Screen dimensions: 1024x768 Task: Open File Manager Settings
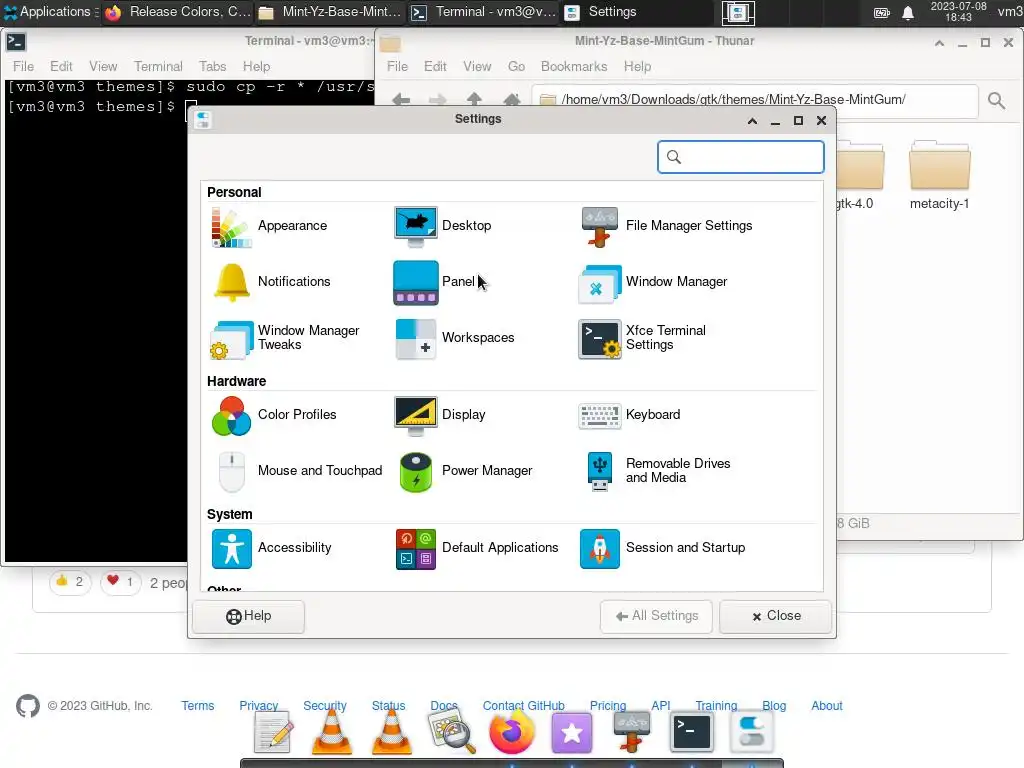coord(666,226)
